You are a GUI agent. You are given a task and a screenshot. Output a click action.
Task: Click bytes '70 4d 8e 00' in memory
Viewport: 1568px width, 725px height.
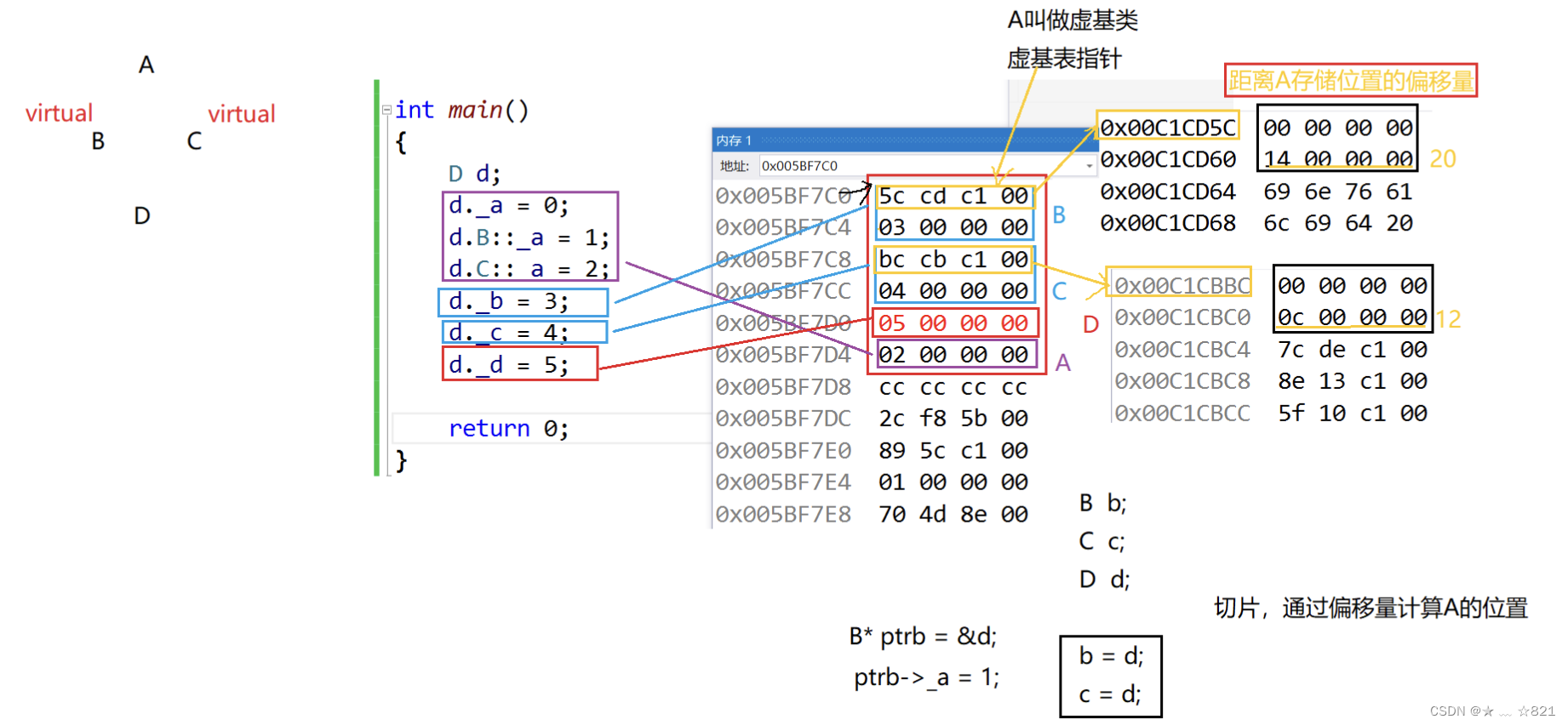pos(953,515)
